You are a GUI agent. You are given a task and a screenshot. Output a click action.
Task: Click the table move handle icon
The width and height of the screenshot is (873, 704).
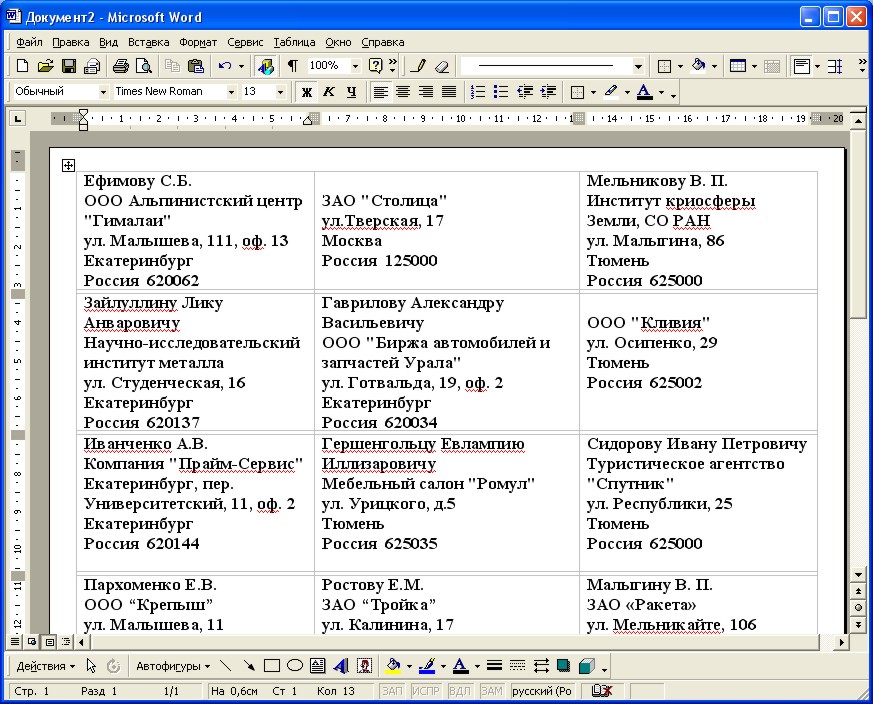[x=68, y=165]
